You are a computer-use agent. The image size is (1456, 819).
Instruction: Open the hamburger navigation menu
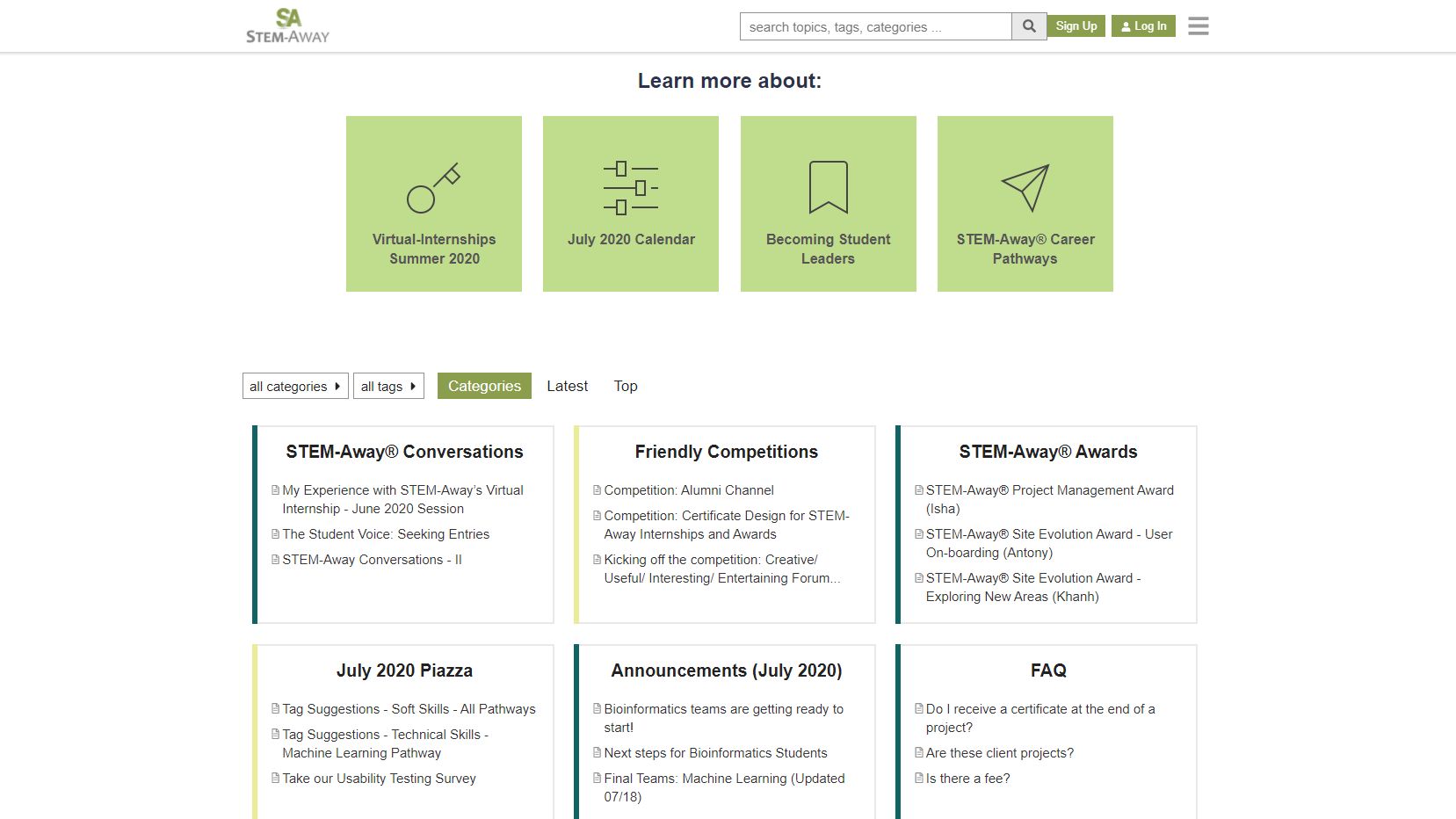pyautogui.click(x=1197, y=25)
